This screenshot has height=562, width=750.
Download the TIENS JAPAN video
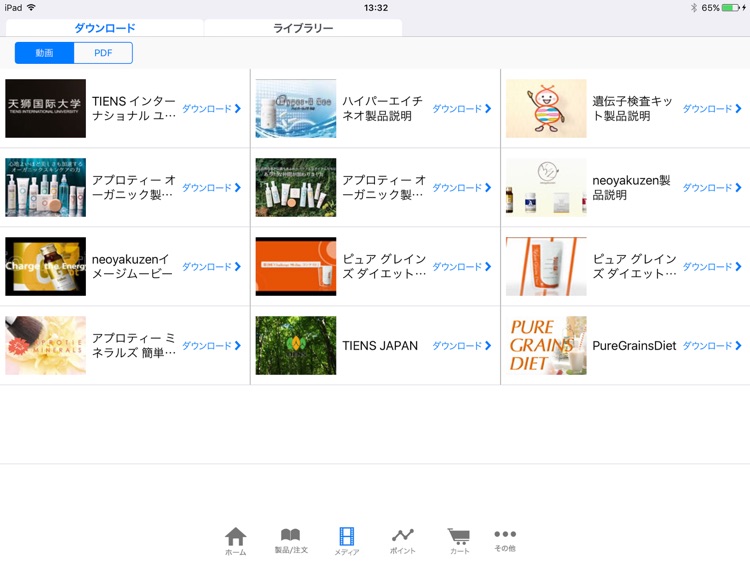(x=462, y=345)
